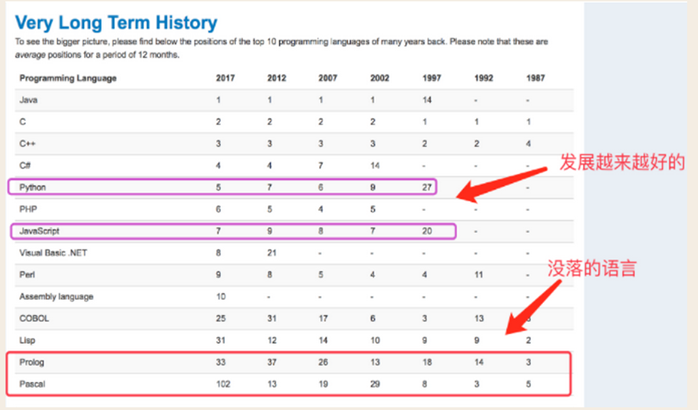Click COBOL's 2017 rank value 25
The width and height of the screenshot is (698, 410).
tap(221, 318)
